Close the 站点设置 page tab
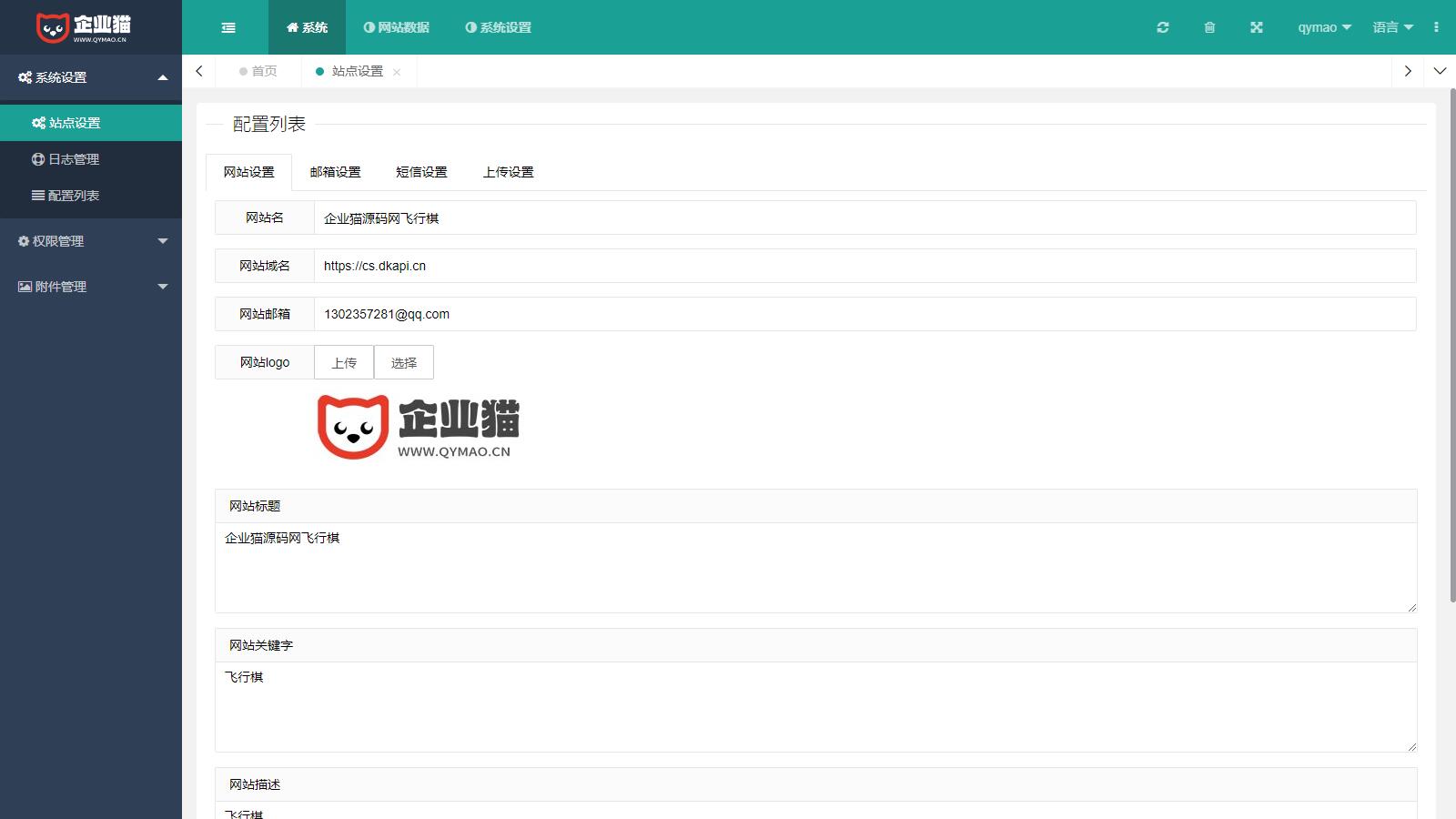The height and width of the screenshot is (819, 1456). (397, 72)
